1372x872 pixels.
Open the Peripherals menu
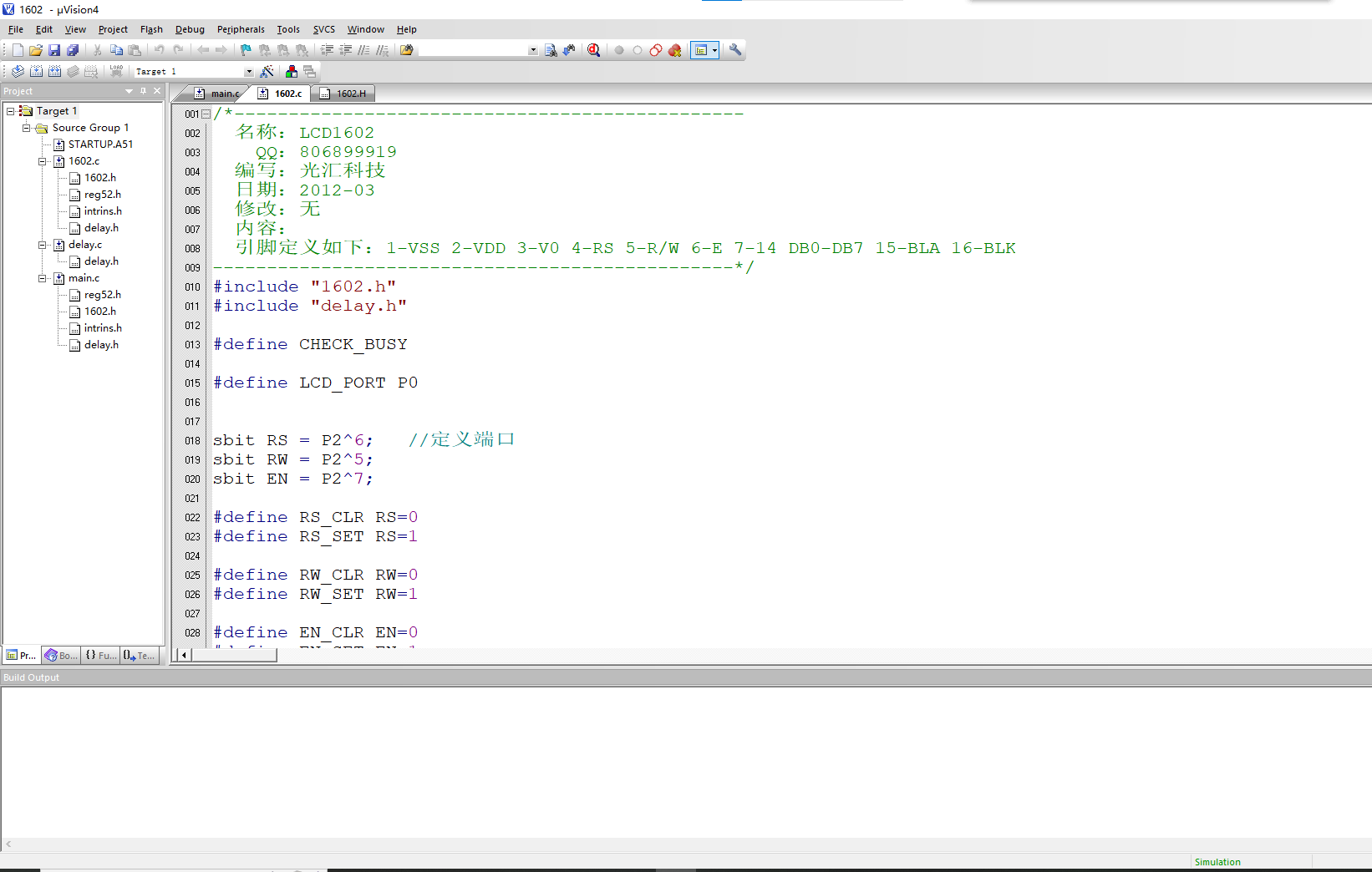[x=241, y=29]
